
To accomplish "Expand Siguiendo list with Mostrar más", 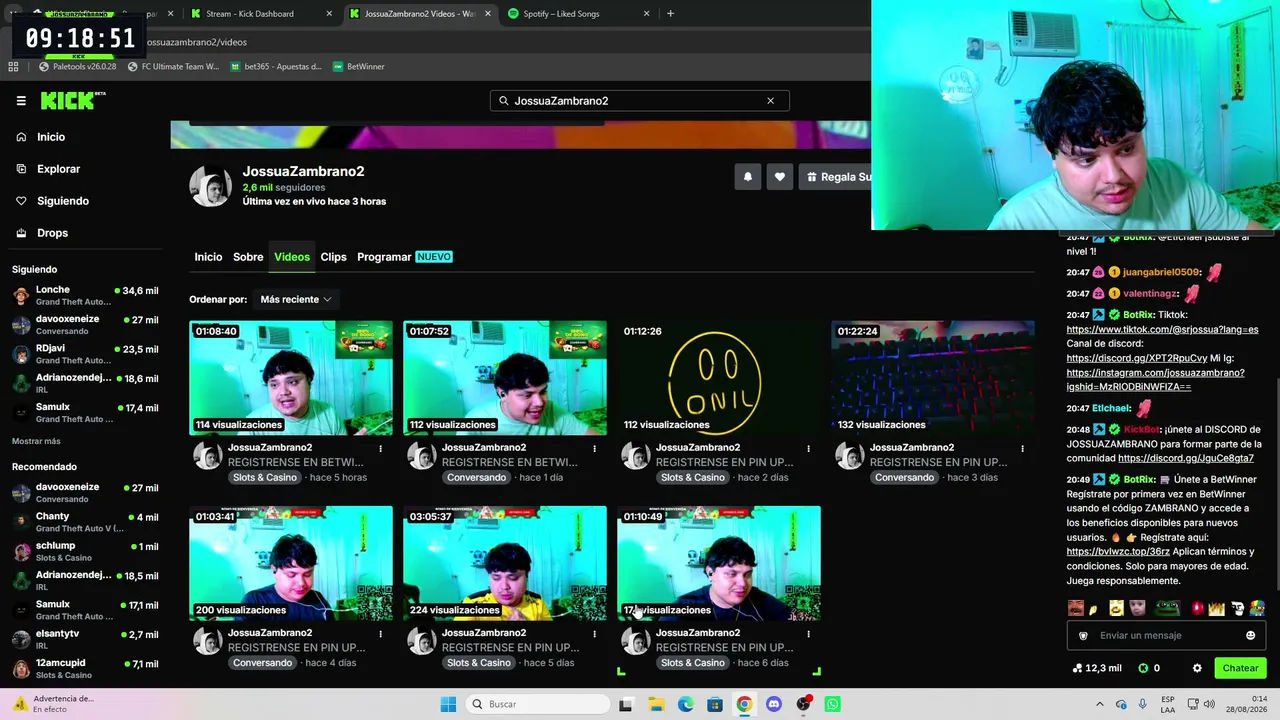I will [x=36, y=441].
